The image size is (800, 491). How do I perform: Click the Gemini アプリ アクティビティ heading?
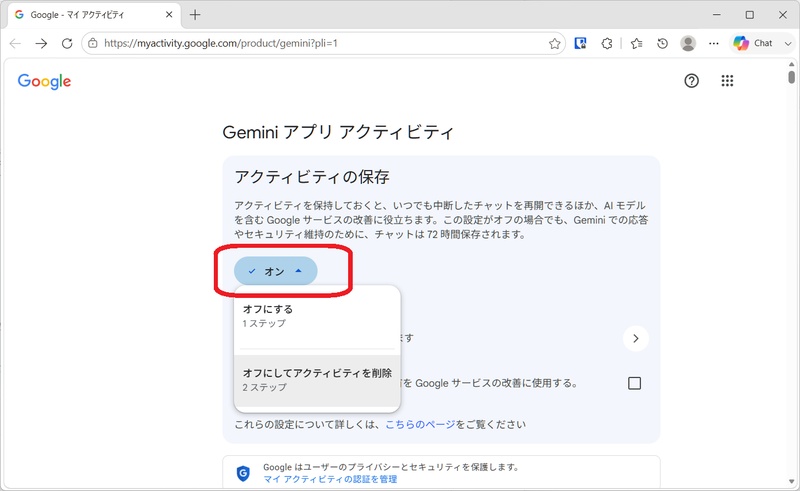[338, 133]
